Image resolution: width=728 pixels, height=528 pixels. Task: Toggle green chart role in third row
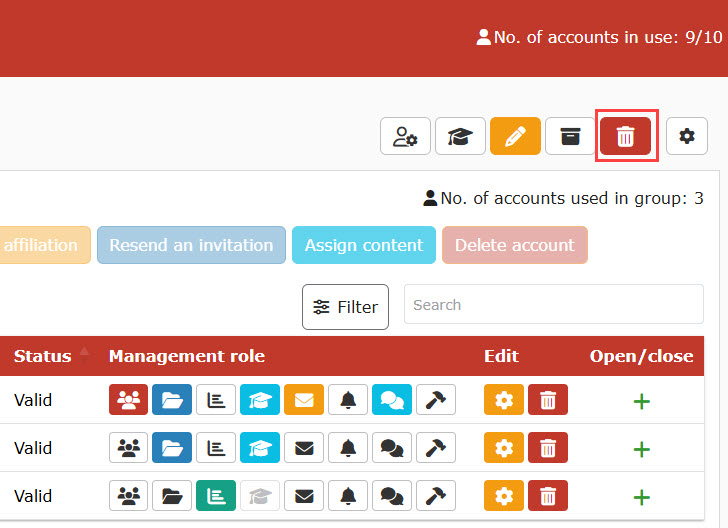click(x=216, y=494)
